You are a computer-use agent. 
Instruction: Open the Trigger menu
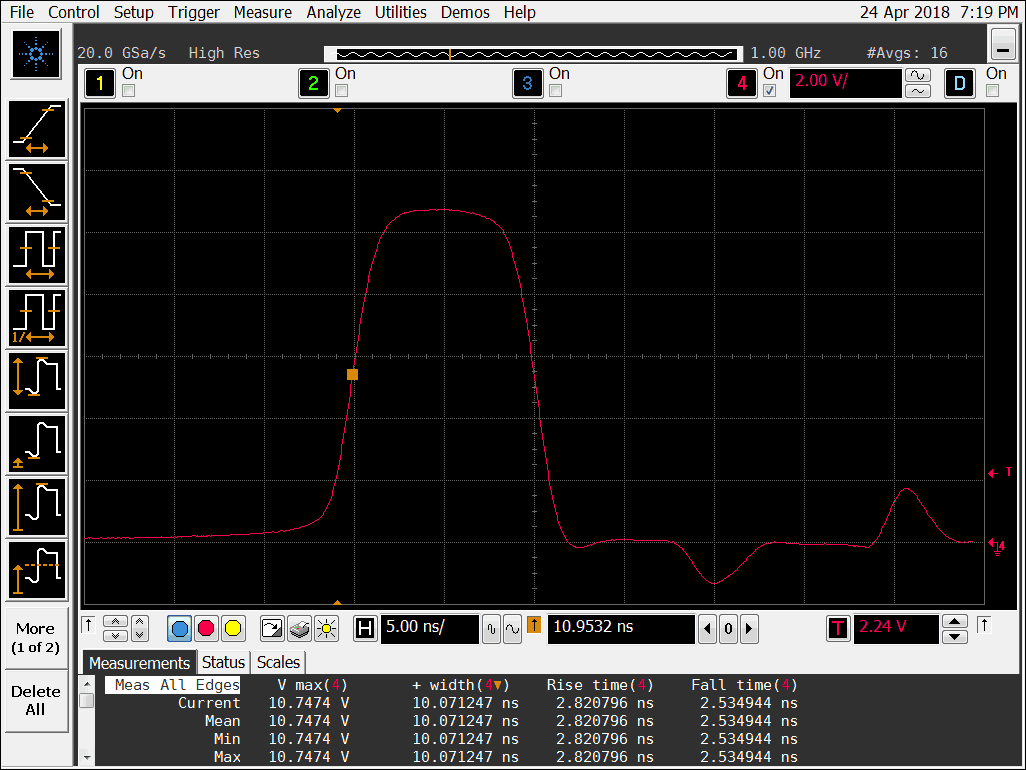coord(194,12)
